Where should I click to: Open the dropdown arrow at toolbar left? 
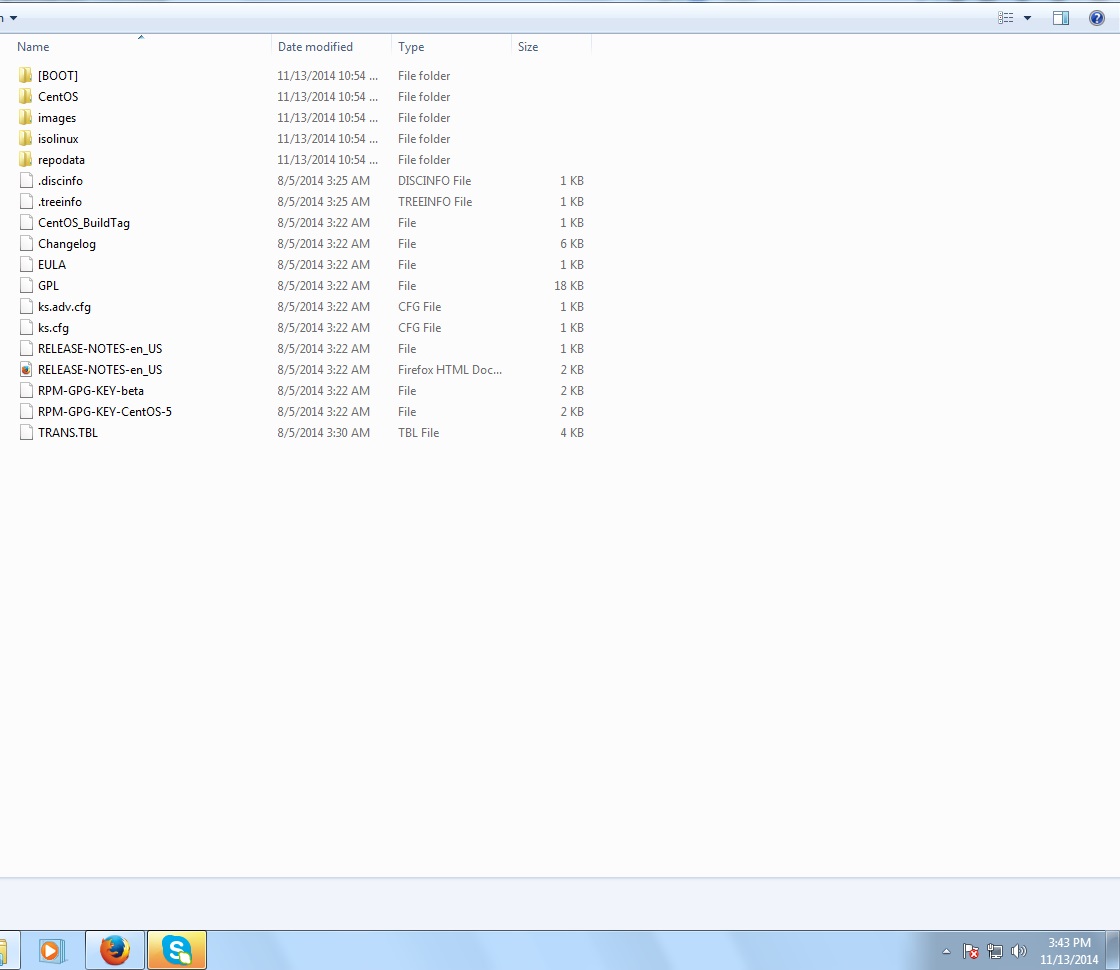coord(13,18)
